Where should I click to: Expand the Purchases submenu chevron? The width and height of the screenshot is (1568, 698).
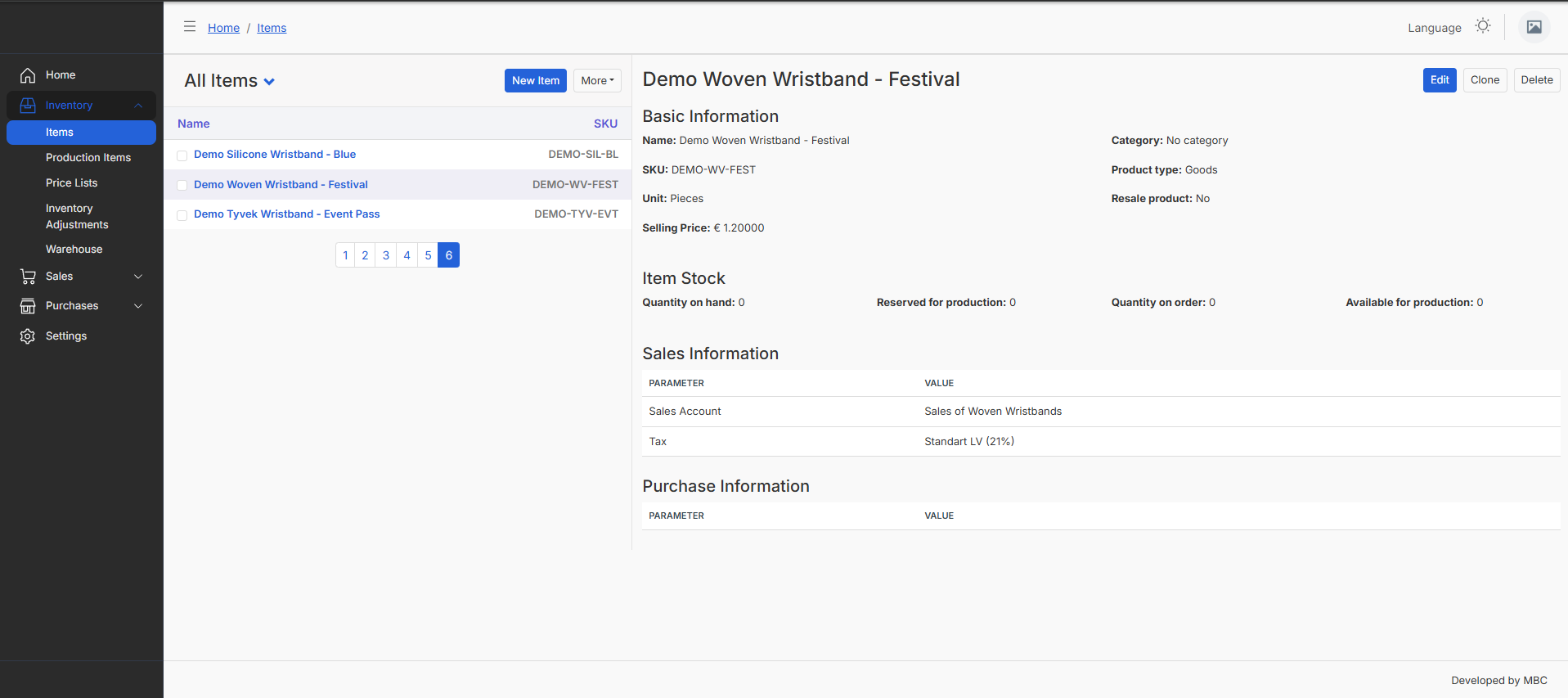coord(138,306)
